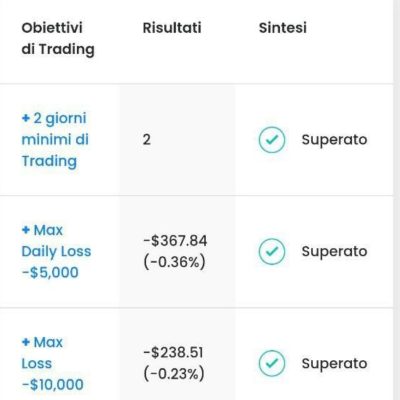This screenshot has width=400, height=400.
Task: Click green checkmark in Max Loss row
Action: click(272, 363)
